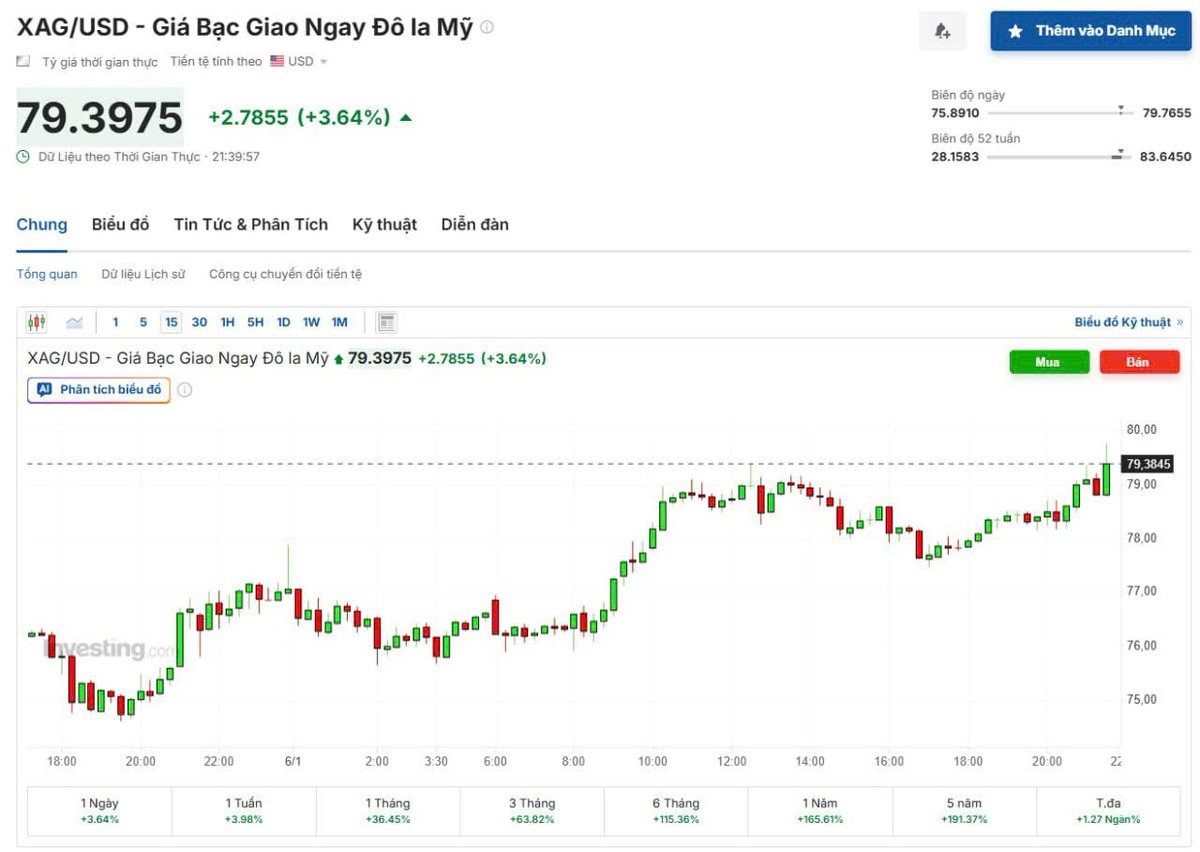
Task: Click the green Mua button
Action: 1049,362
